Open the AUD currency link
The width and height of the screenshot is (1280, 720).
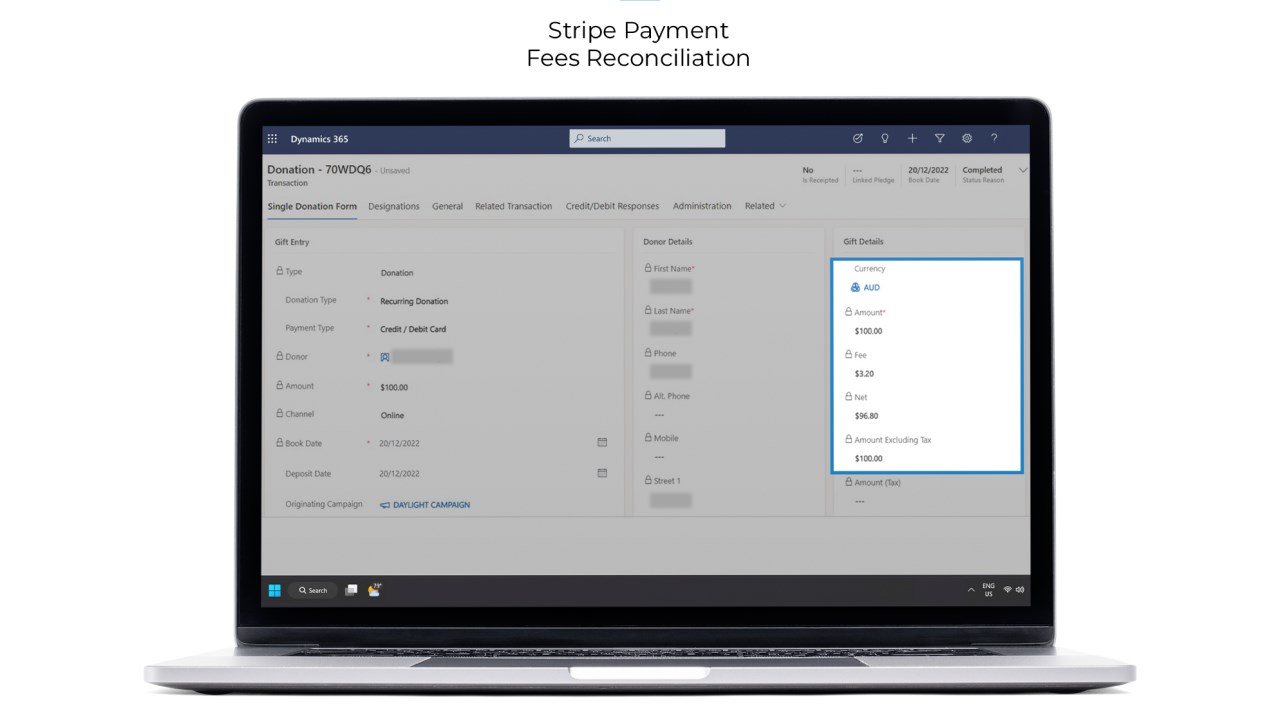coord(872,287)
